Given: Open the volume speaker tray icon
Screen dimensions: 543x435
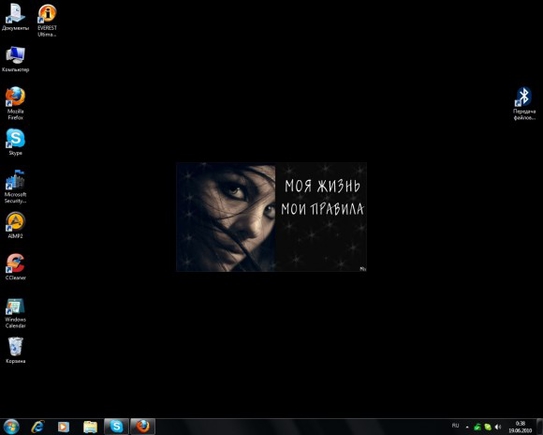Looking at the screenshot, I should 498,427.
